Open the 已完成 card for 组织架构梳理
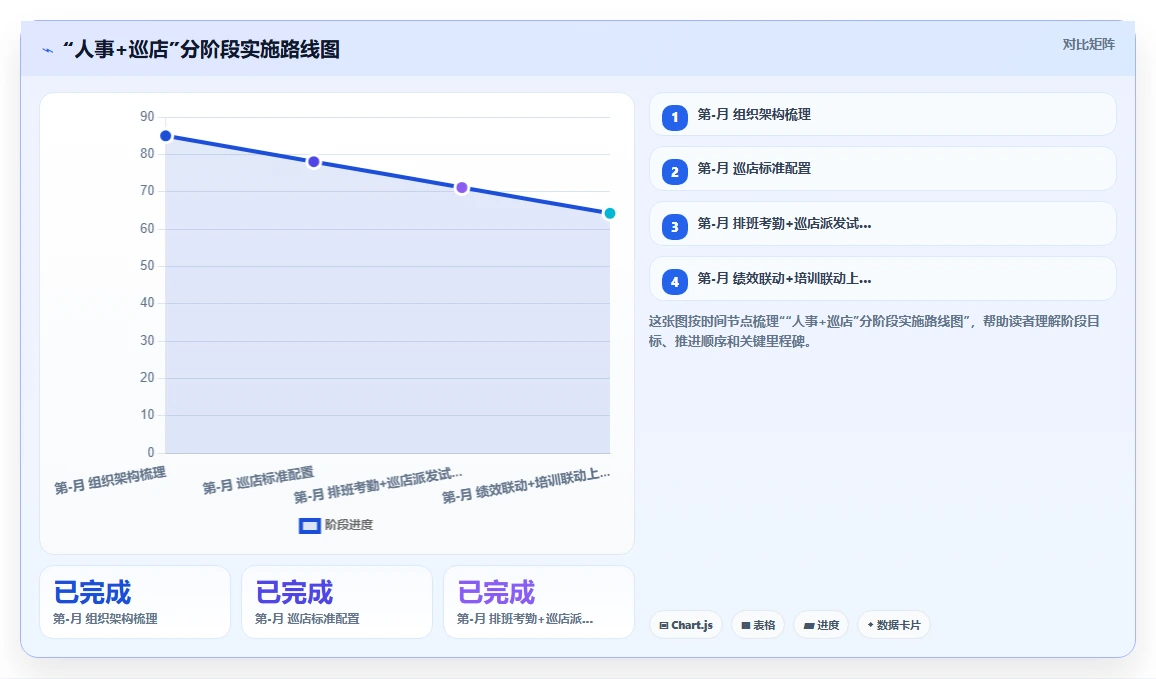Image resolution: width=1156 pixels, height=679 pixels. pyautogui.click(x=135, y=602)
